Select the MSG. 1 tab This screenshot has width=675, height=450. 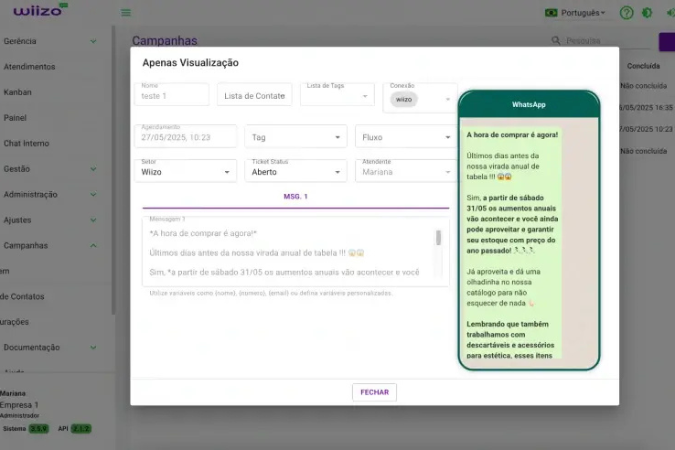coord(295,197)
